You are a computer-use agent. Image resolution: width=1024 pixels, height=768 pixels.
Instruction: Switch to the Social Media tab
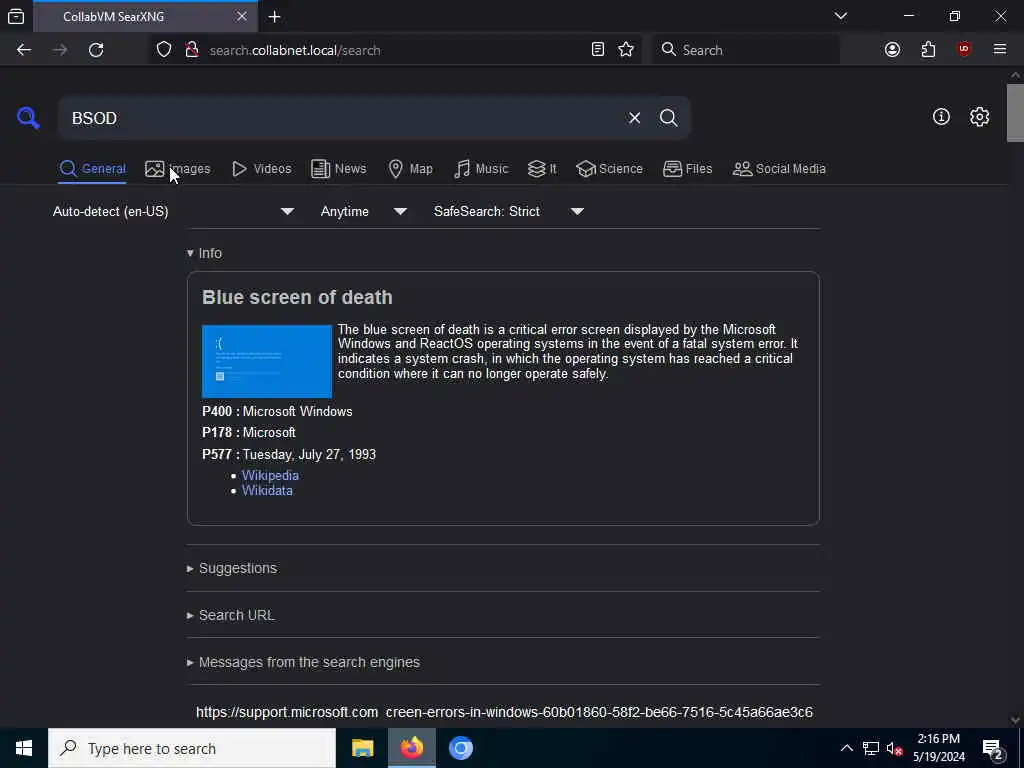[779, 169]
